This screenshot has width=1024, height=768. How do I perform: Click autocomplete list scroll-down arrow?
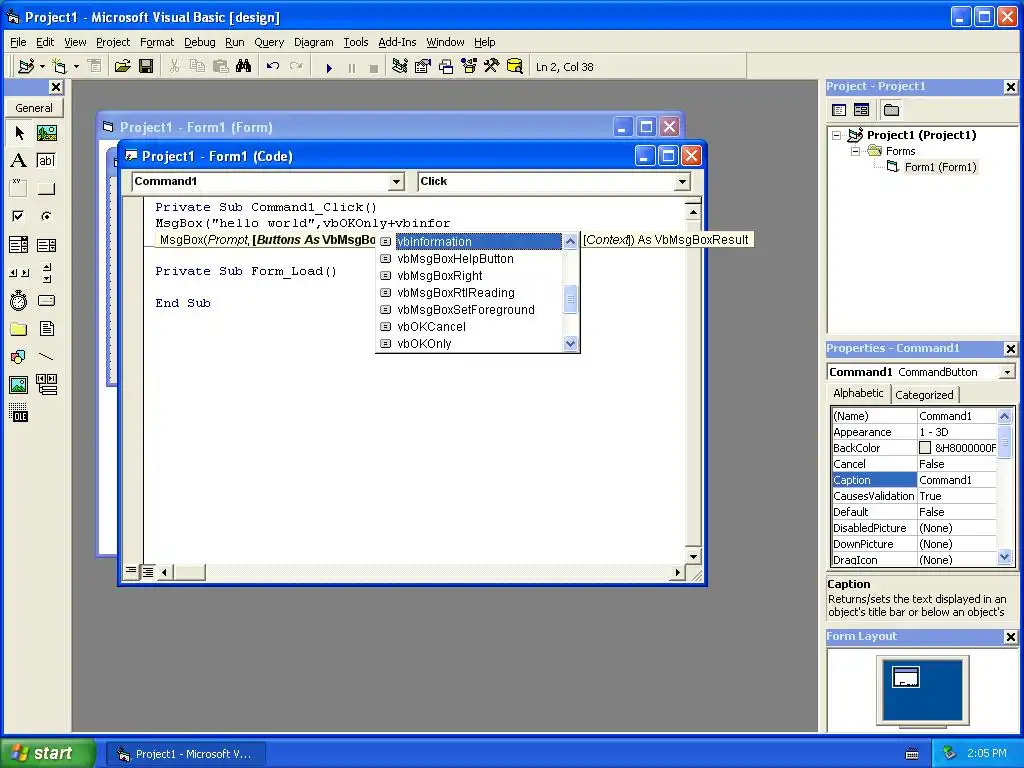(570, 344)
